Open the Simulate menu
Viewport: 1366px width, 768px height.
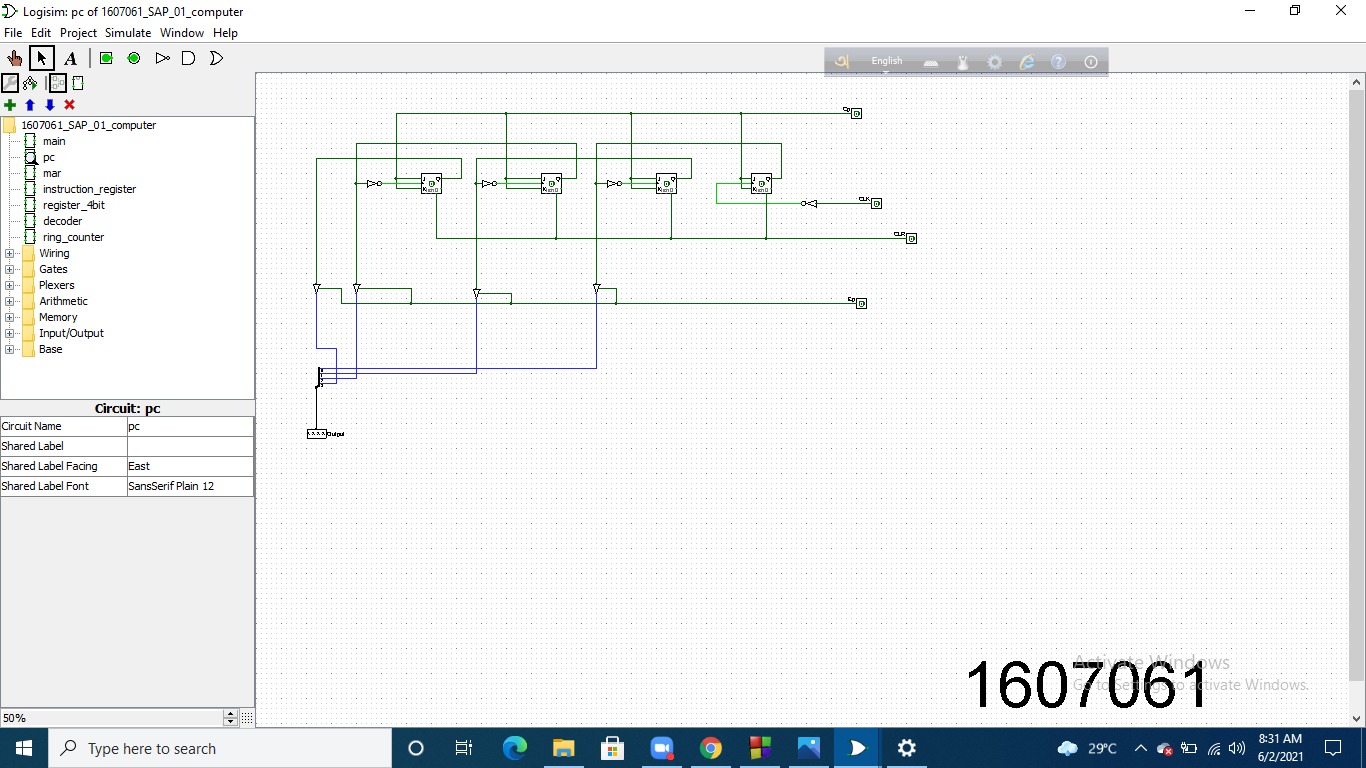(128, 33)
